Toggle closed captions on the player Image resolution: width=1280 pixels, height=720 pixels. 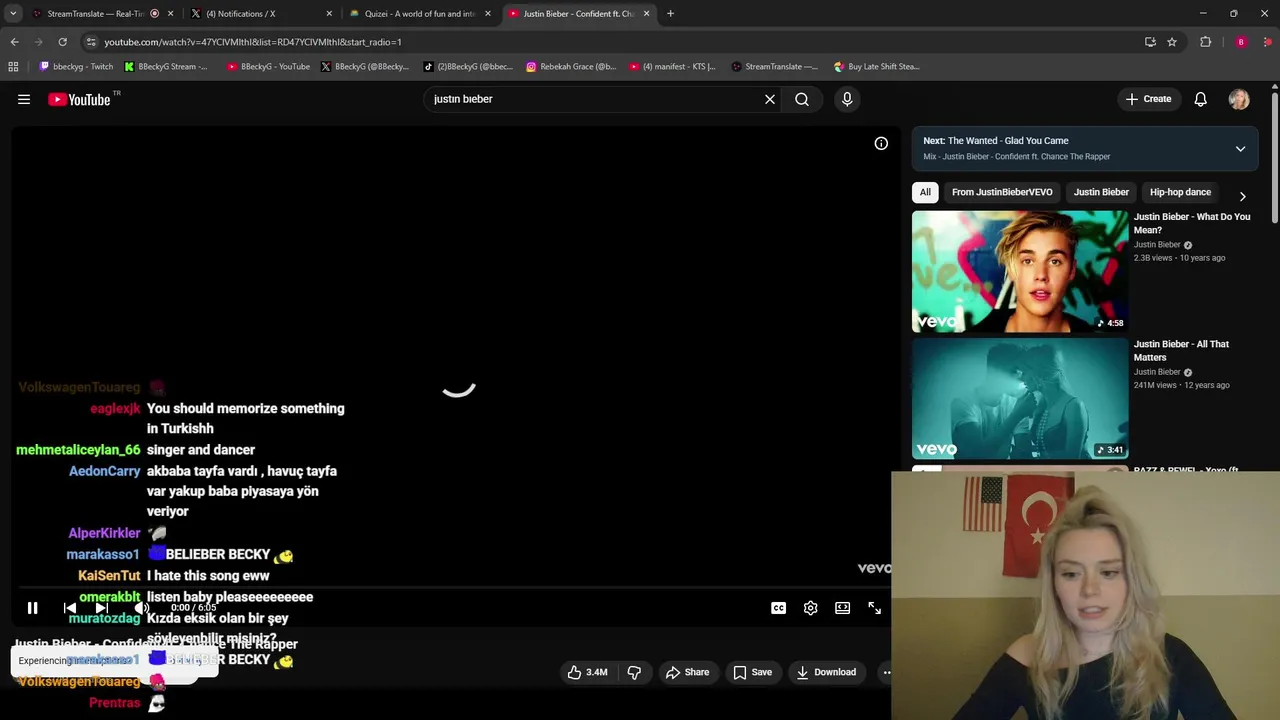point(778,608)
